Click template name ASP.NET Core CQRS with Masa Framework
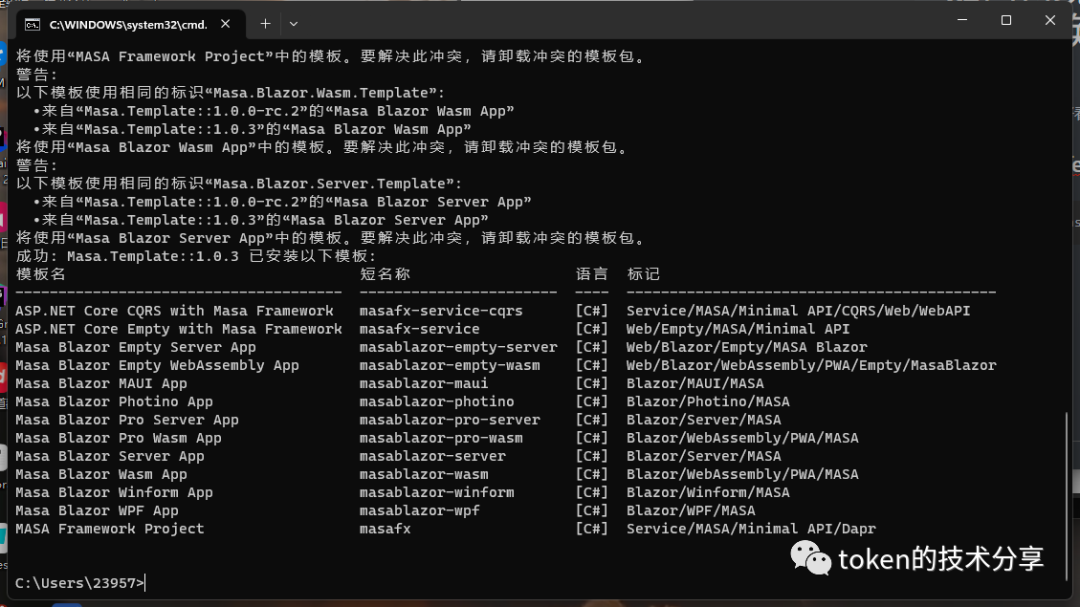 pos(174,311)
